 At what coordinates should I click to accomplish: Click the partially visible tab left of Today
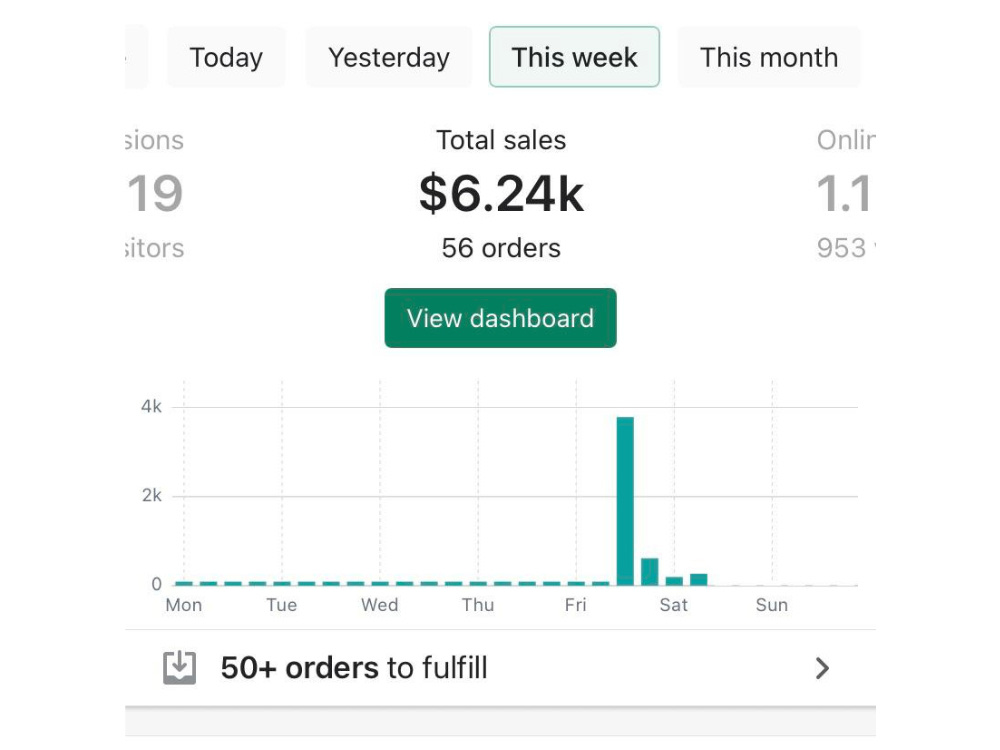click(x=136, y=57)
